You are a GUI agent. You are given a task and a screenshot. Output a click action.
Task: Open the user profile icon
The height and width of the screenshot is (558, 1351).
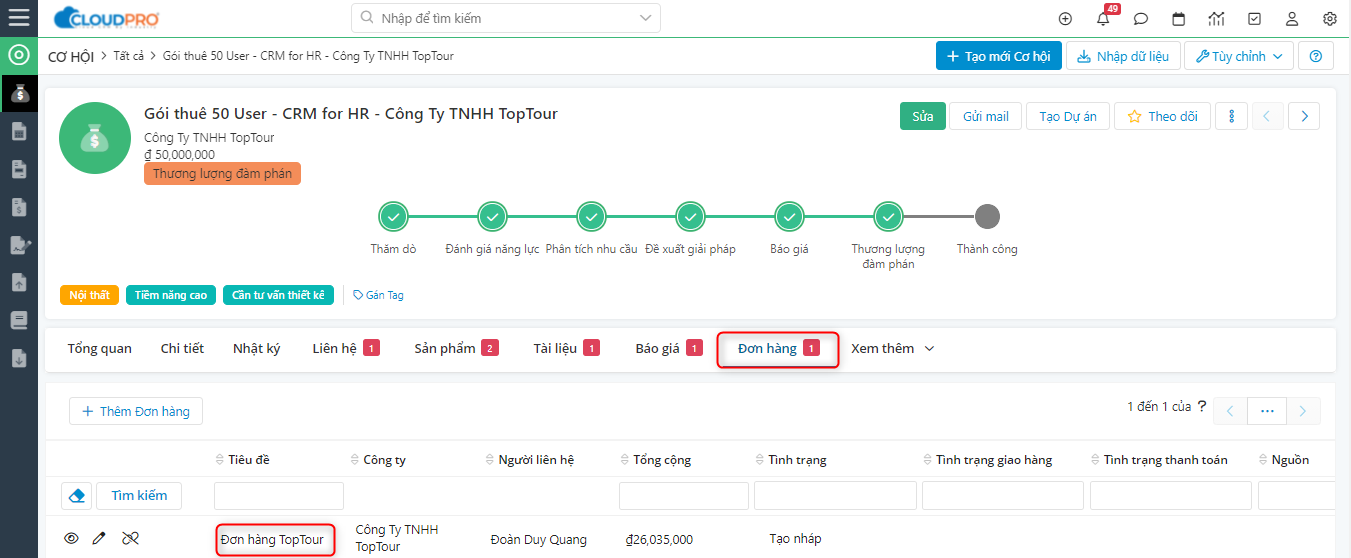pyautogui.click(x=1292, y=18)
